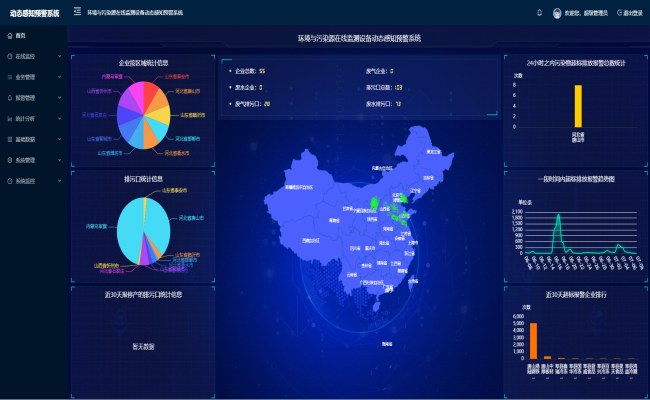The image size is (650, 400).
Task: Open the notification bell in top bar
Action: tap(537, 13)
